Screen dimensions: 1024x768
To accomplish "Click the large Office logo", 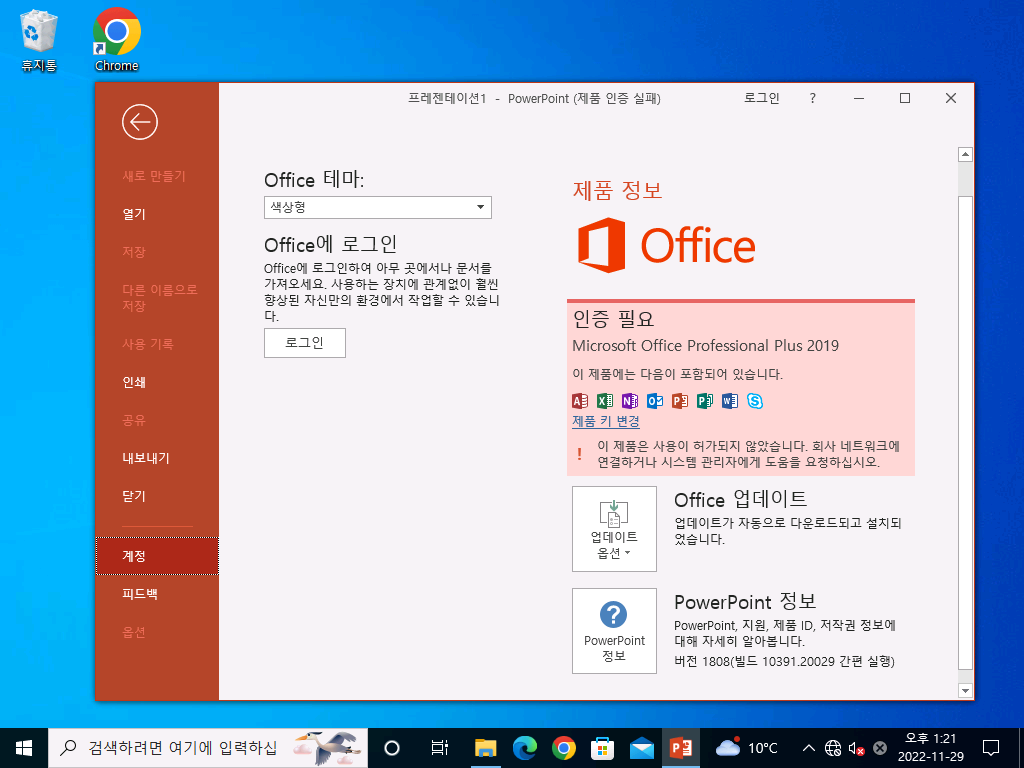I will point(666,246).
